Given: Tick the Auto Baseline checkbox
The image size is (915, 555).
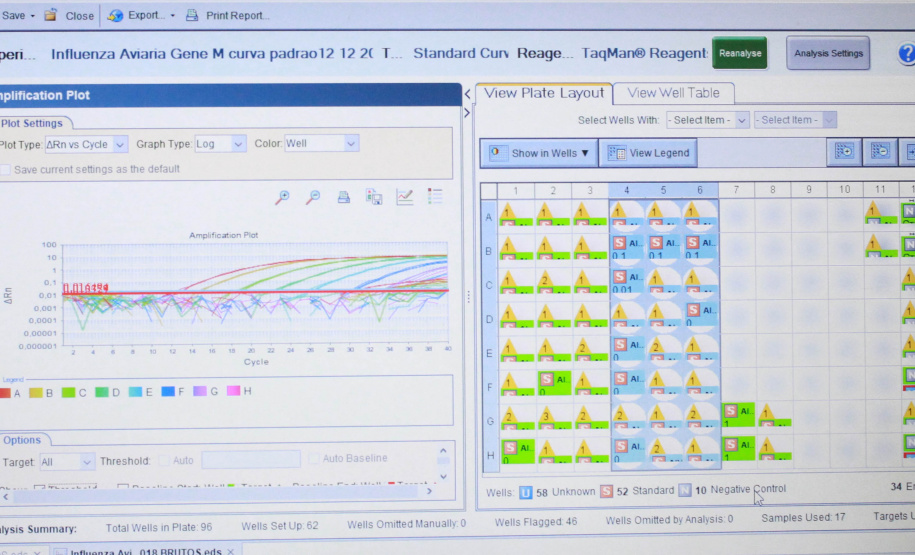Looking at the screenshot, I should pos(313,459).
